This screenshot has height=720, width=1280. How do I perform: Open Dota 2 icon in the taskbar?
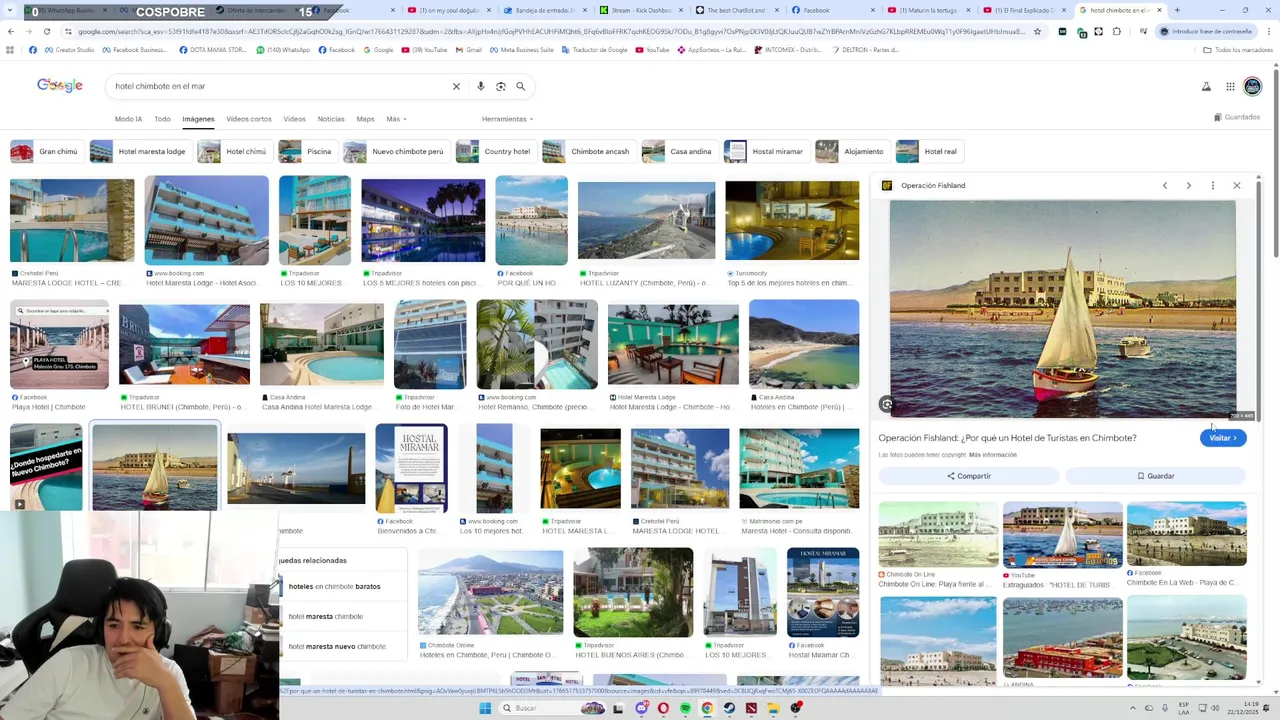(751, 708)
